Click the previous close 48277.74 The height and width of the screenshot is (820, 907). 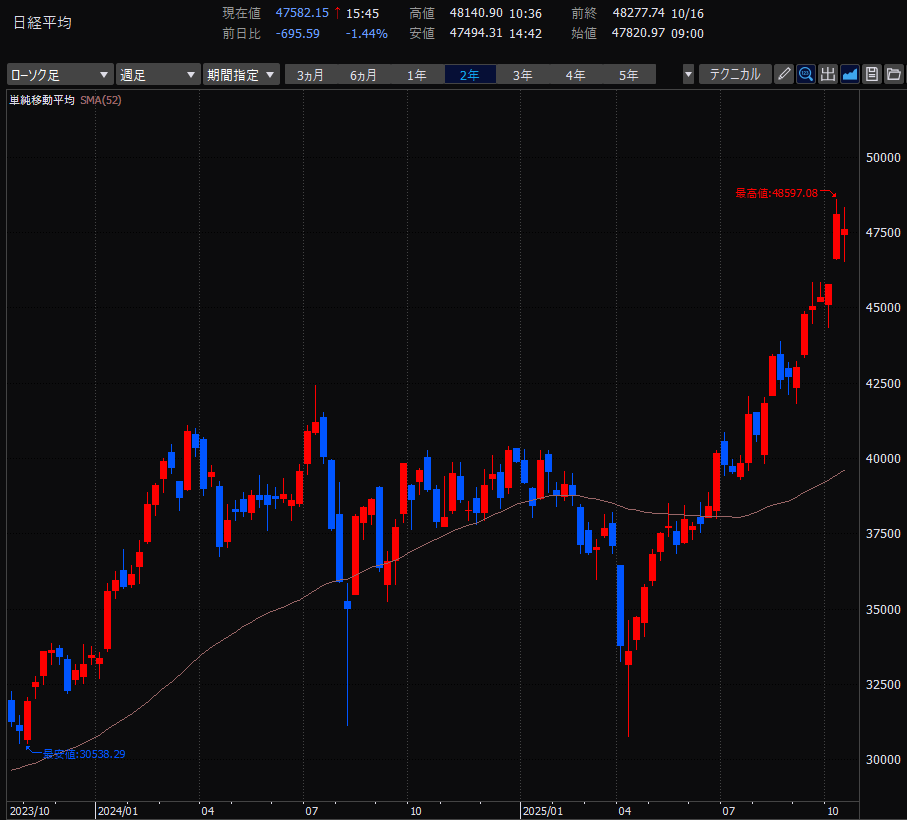(639, 13)
